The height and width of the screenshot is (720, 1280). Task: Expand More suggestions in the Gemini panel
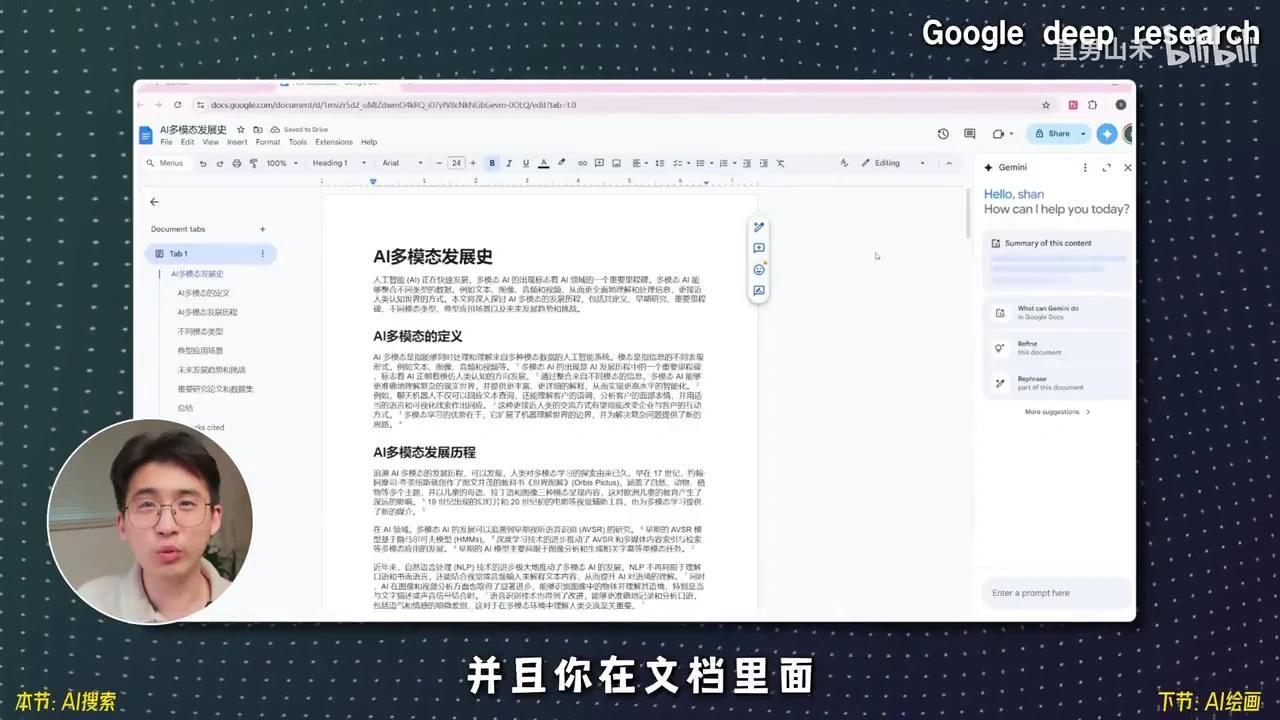[1057, 412]
